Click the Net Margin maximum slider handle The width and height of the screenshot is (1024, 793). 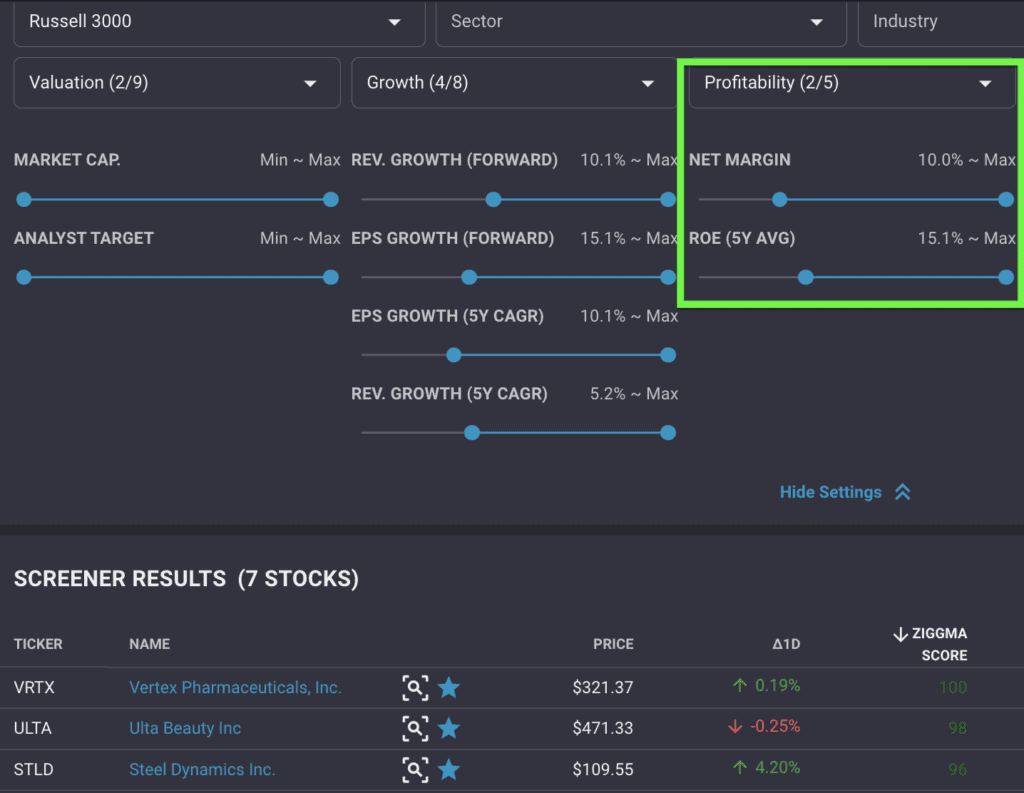pos(1006,199)
